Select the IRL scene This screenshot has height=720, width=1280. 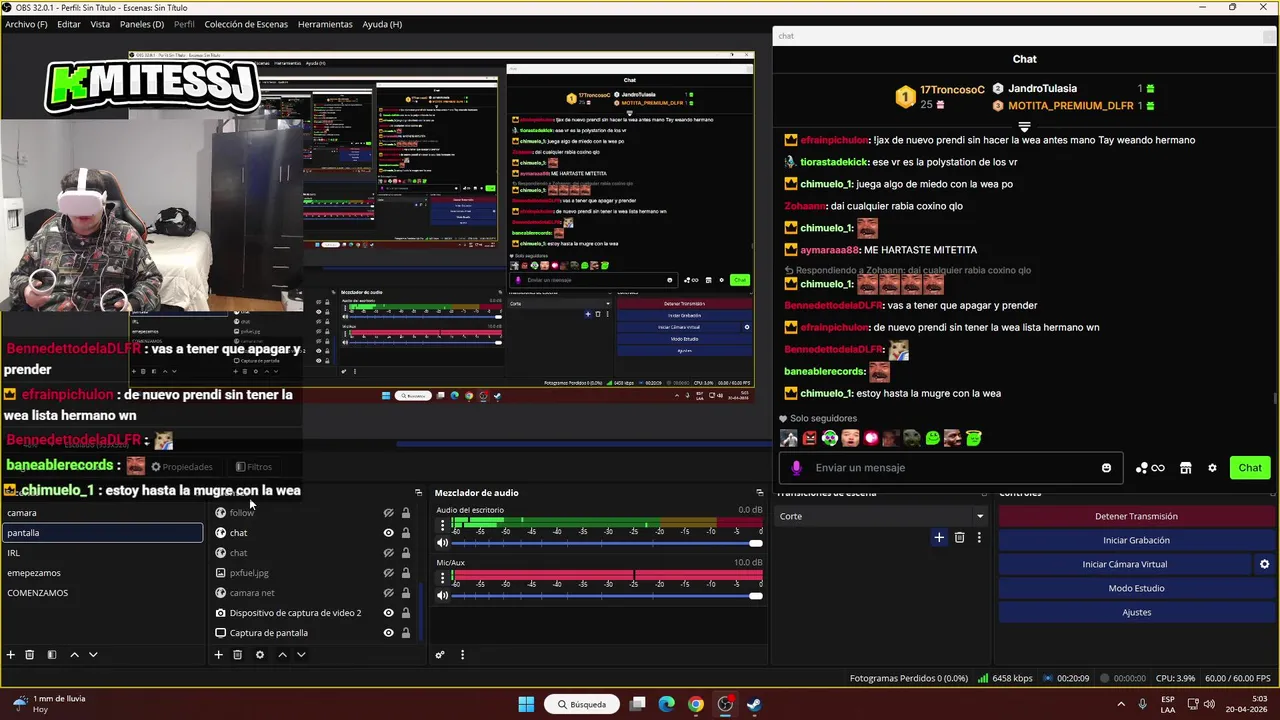[x=102, y=553]
